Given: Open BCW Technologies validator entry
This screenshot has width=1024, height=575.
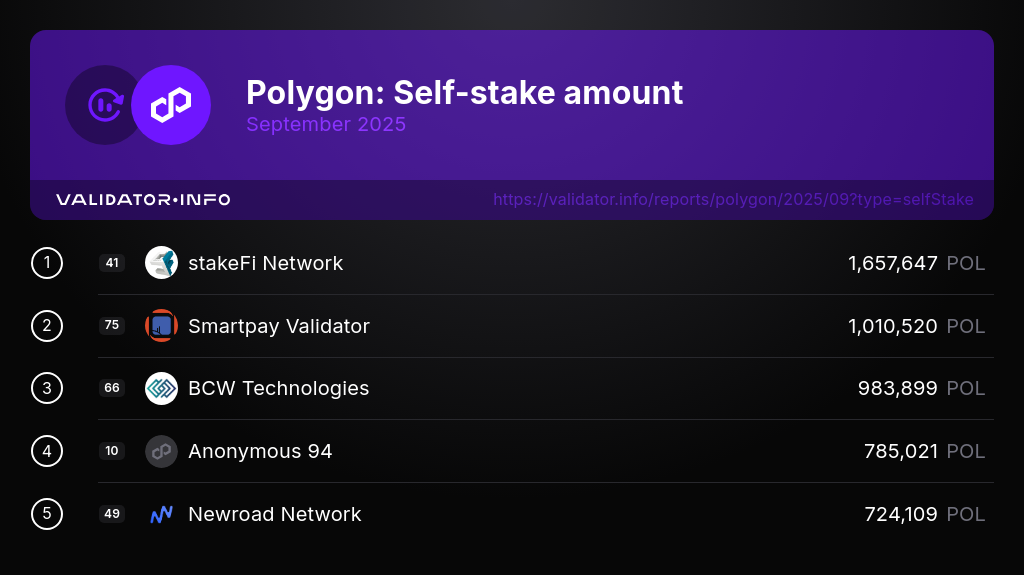Looking at the screenshot, I should [x=278, y=388].
